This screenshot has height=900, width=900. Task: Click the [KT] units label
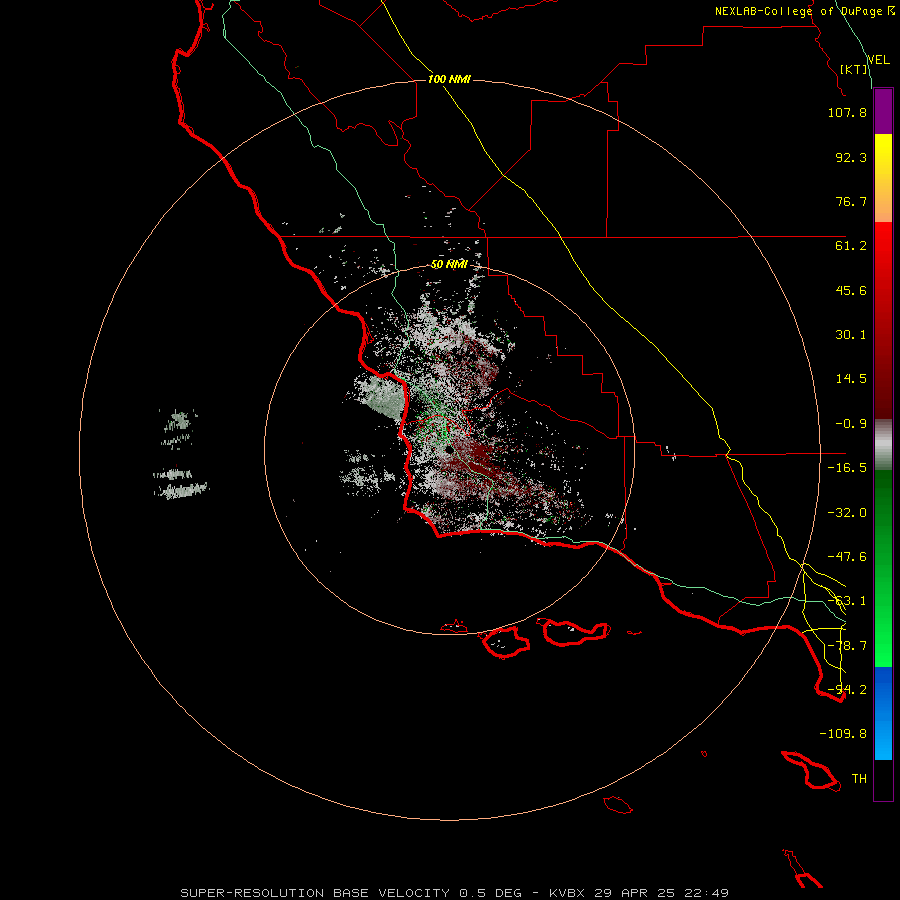854,69
